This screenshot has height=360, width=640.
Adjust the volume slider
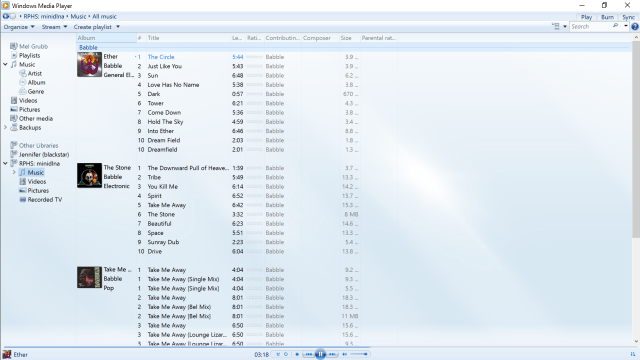(359, 354)
